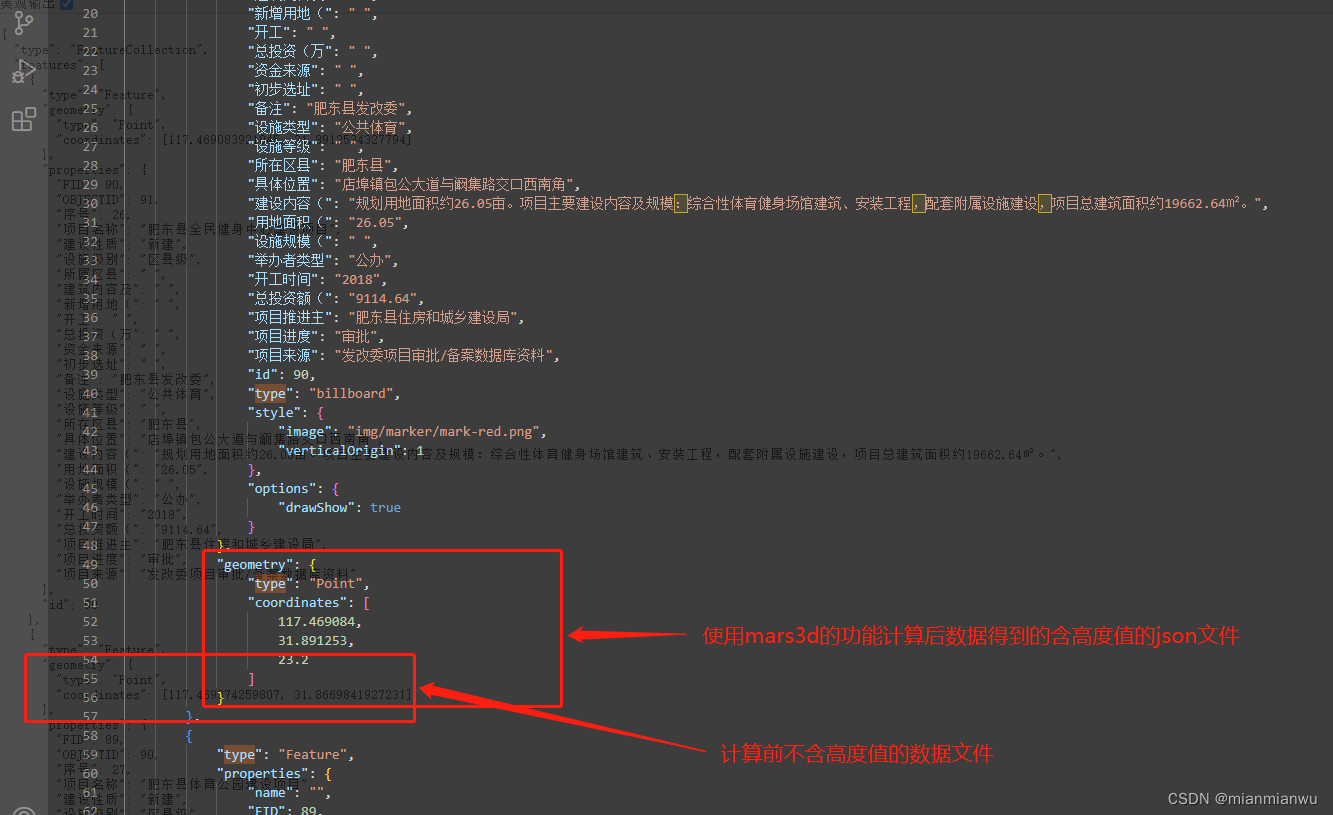Click the longitude value 117.469084
Image resolution: width=1333 pixels, height=815 pixels.
tap(316, 622)
